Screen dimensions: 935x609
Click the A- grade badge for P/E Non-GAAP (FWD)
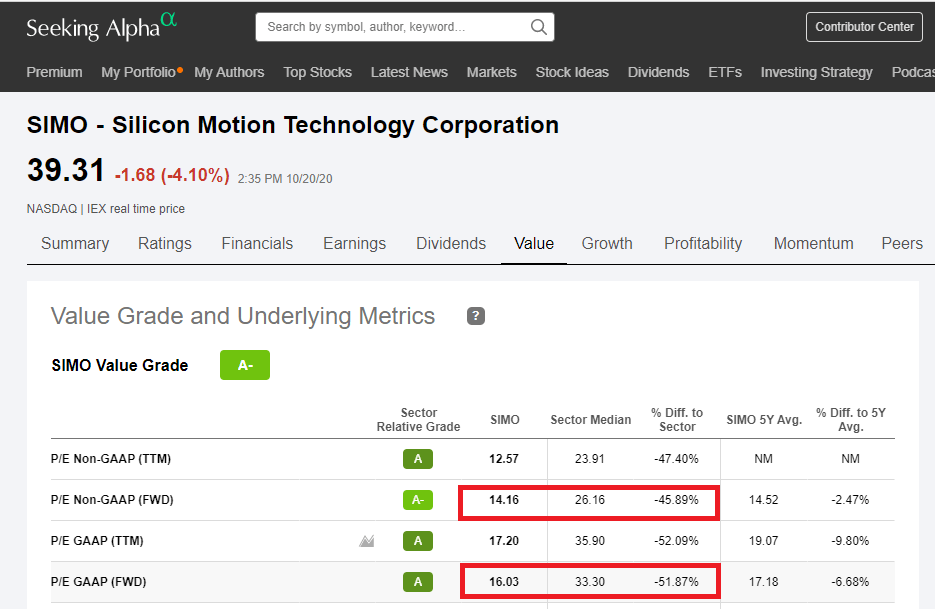click(x=418, y=500)
